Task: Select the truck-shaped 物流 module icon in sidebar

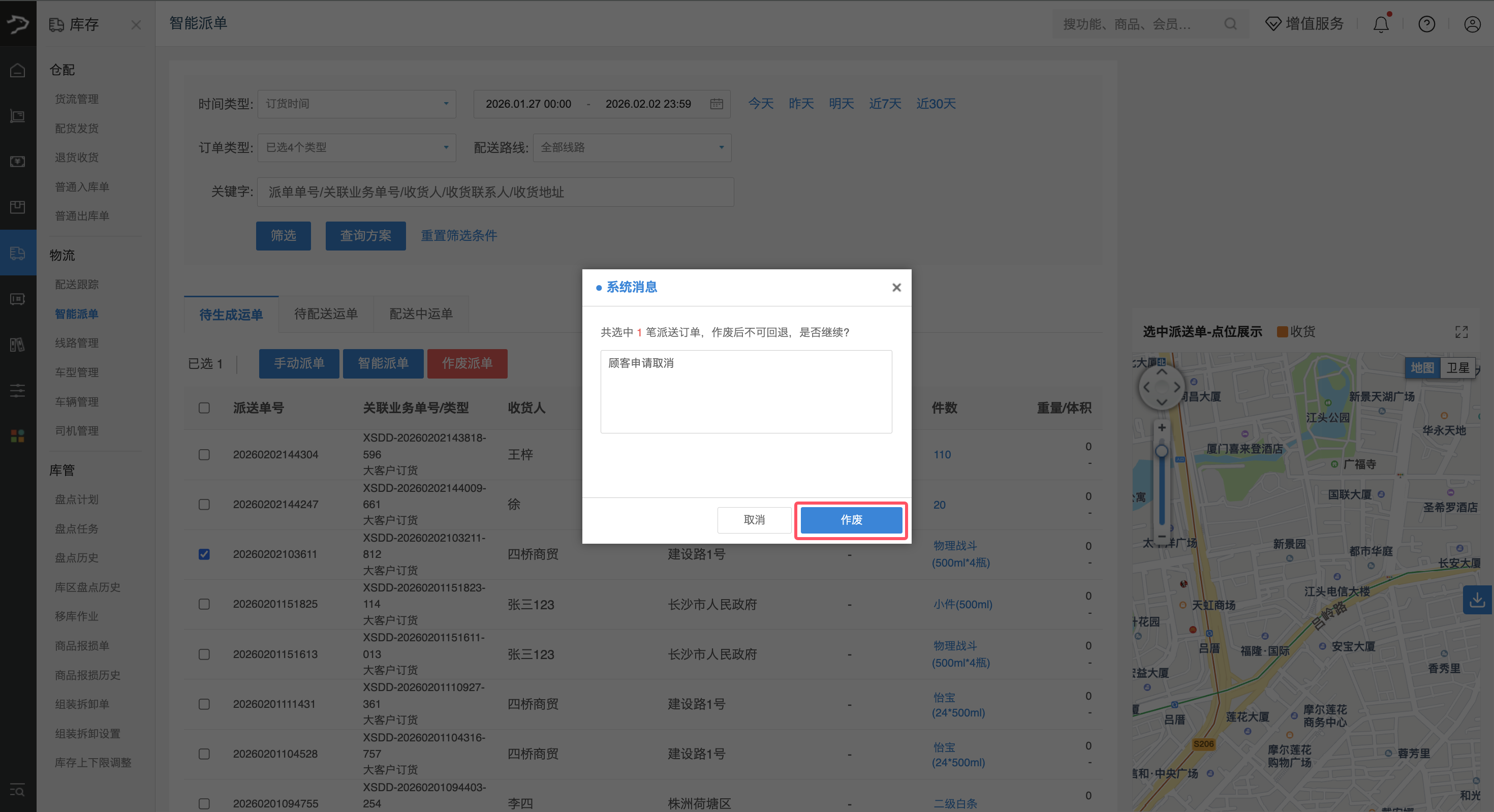Action: tap(17, 253)
